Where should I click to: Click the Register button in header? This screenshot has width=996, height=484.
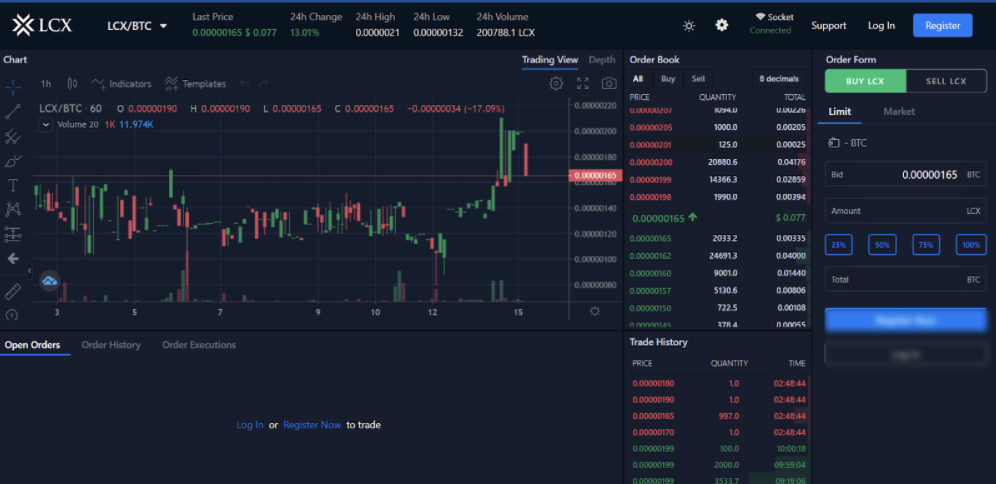[942, 25]
